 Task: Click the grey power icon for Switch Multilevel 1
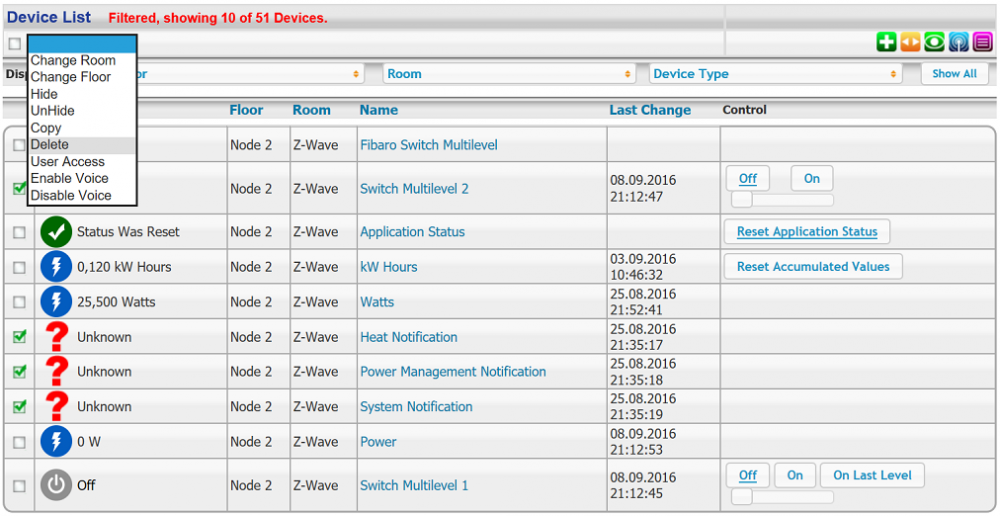(x=56, y=485)
